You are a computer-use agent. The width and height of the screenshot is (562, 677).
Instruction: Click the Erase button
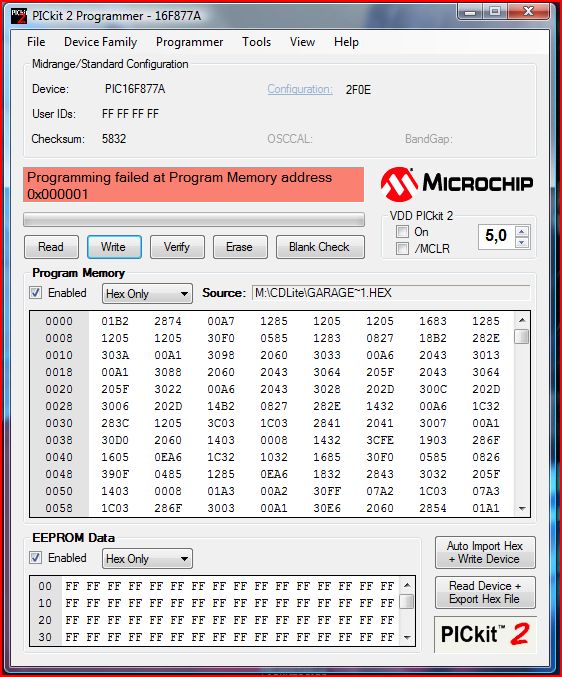point(240,247)
